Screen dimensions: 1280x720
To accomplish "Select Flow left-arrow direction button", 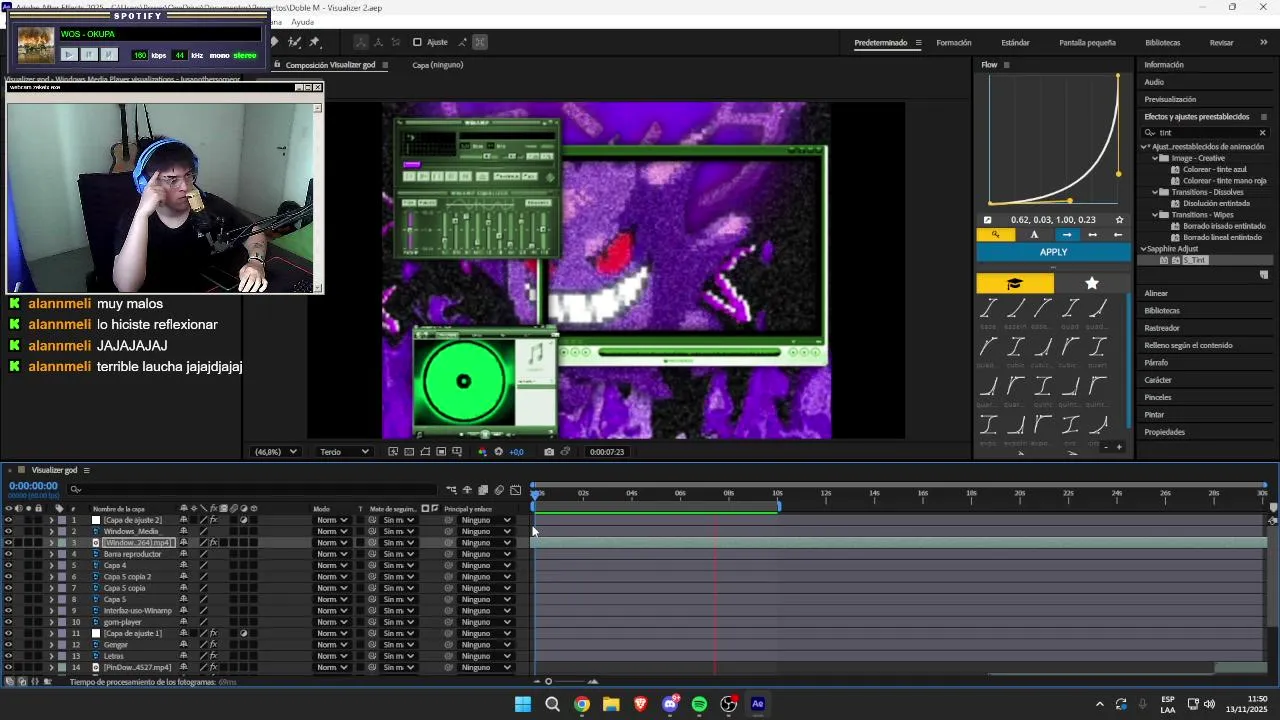I will [x=1118, y=235].
